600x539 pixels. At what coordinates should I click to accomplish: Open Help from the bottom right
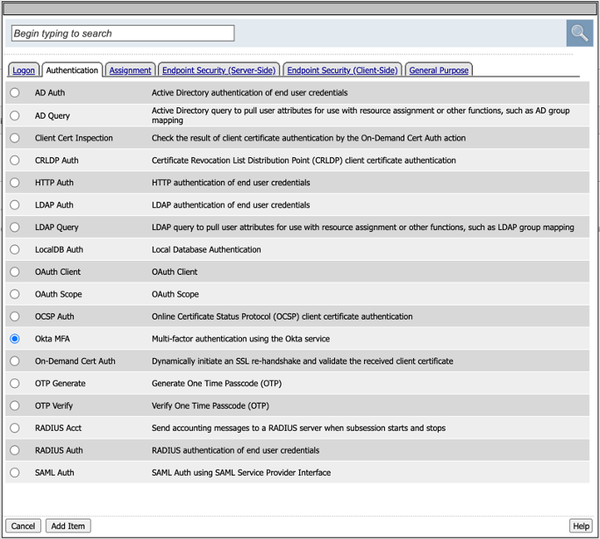click(x=581, y=526)
